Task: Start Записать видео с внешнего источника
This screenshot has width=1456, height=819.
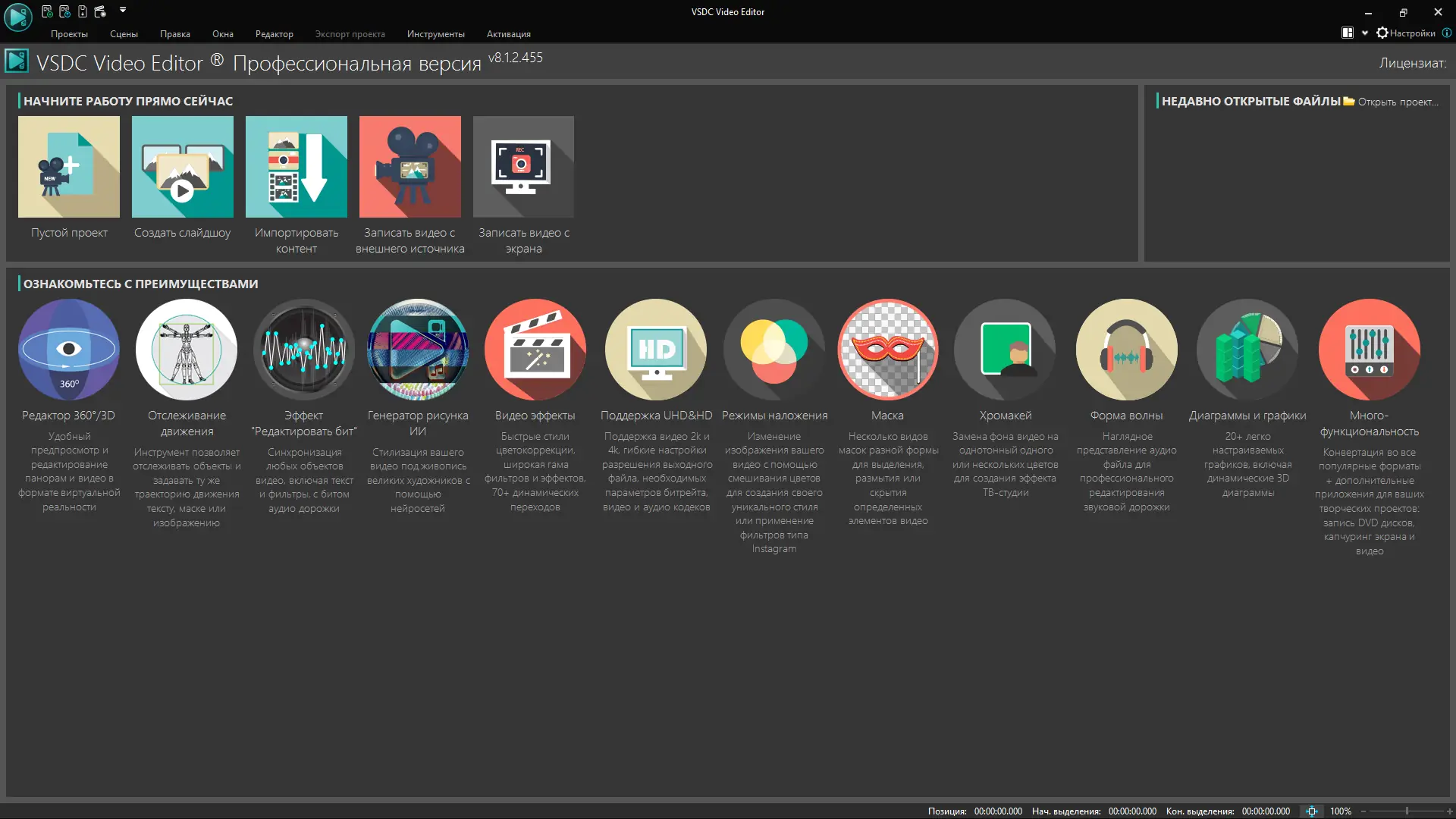Action: point(410,167)
